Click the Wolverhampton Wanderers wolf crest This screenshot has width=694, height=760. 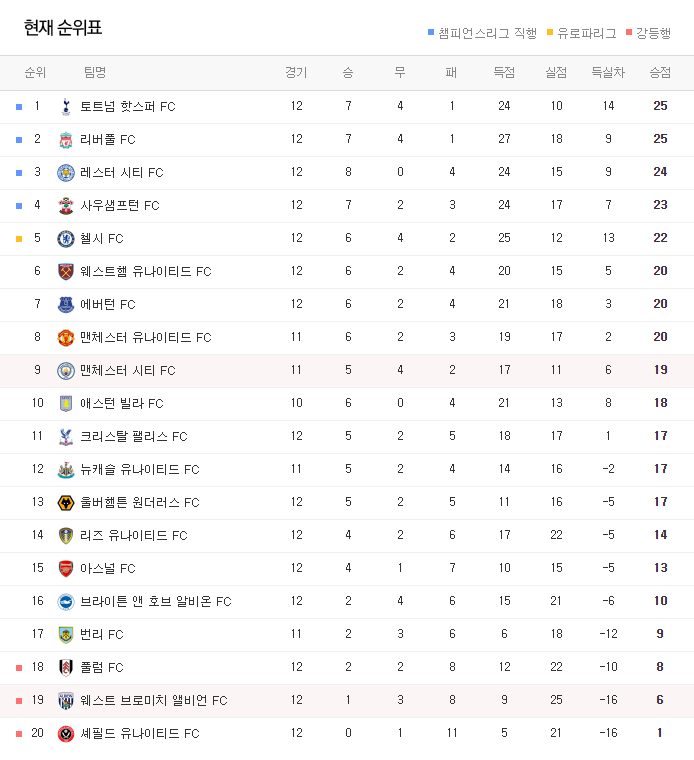tap(66, 502)
